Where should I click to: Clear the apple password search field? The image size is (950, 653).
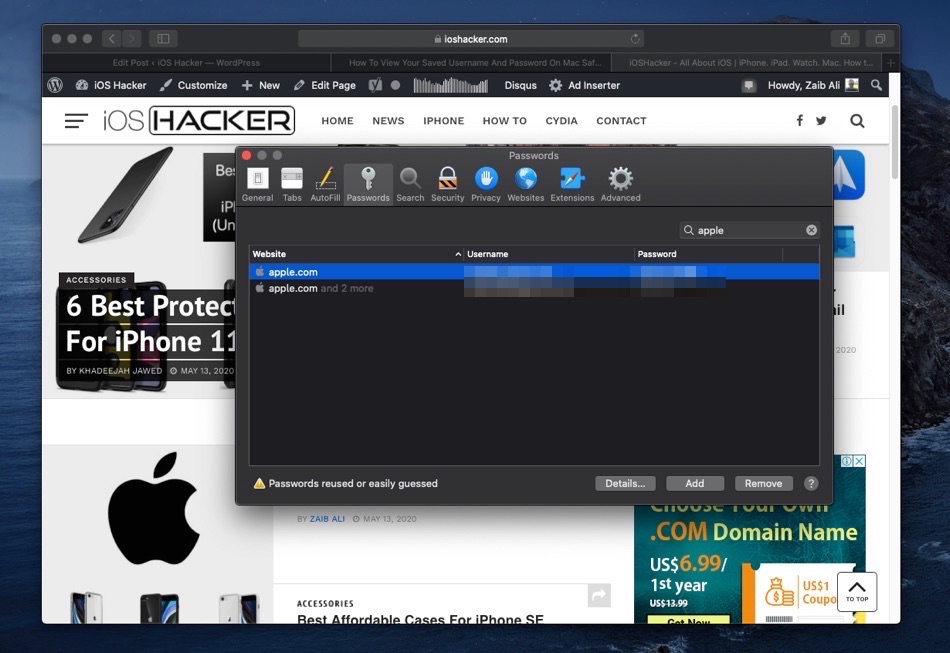(811, 230)
